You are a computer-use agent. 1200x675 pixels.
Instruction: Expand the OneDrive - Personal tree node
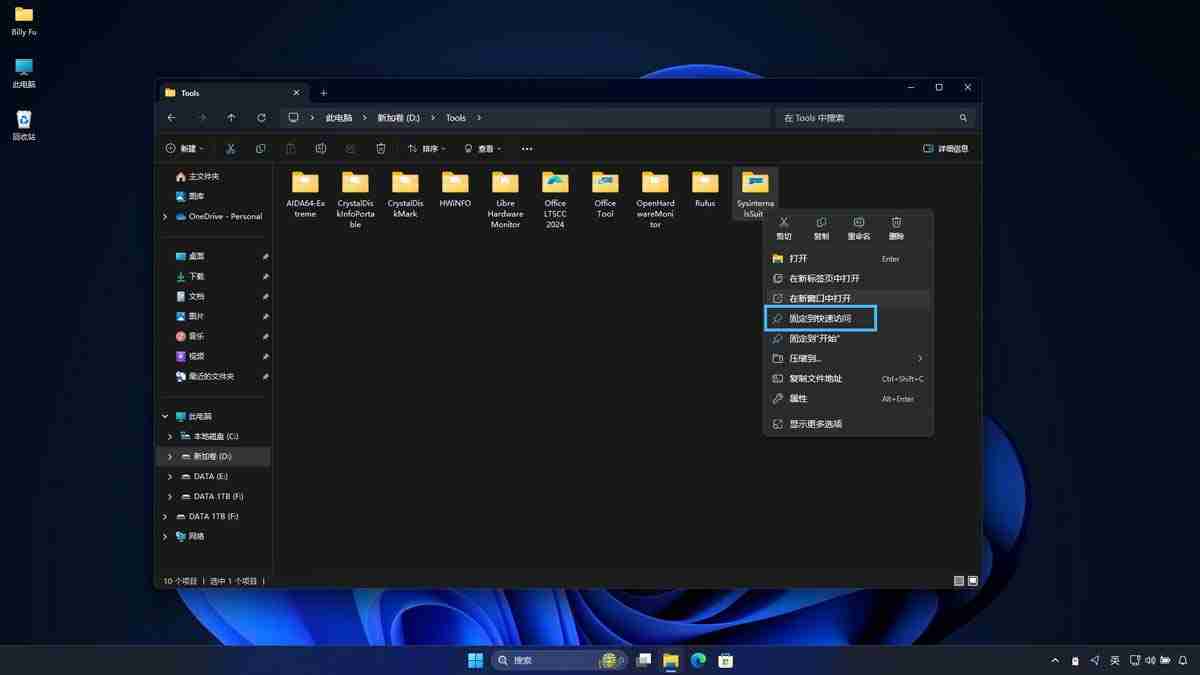(x=165, y=216)
